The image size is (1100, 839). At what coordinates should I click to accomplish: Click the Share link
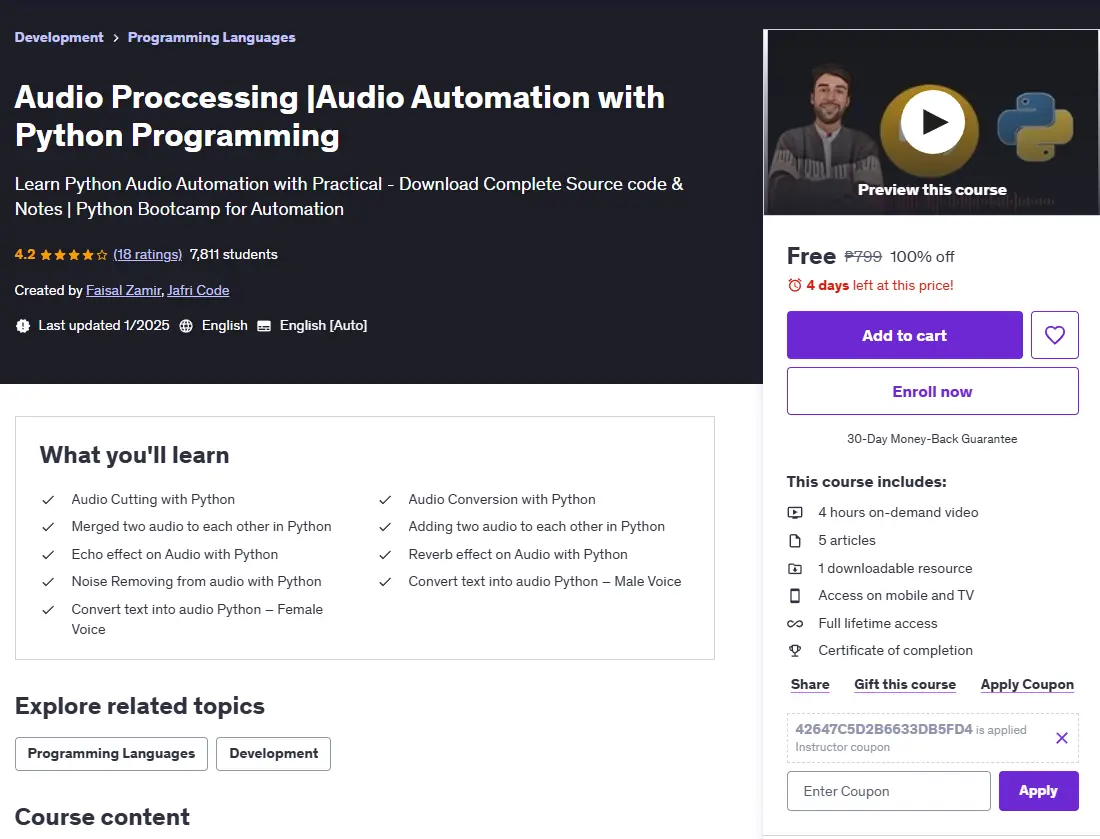[x=810, y=684]
